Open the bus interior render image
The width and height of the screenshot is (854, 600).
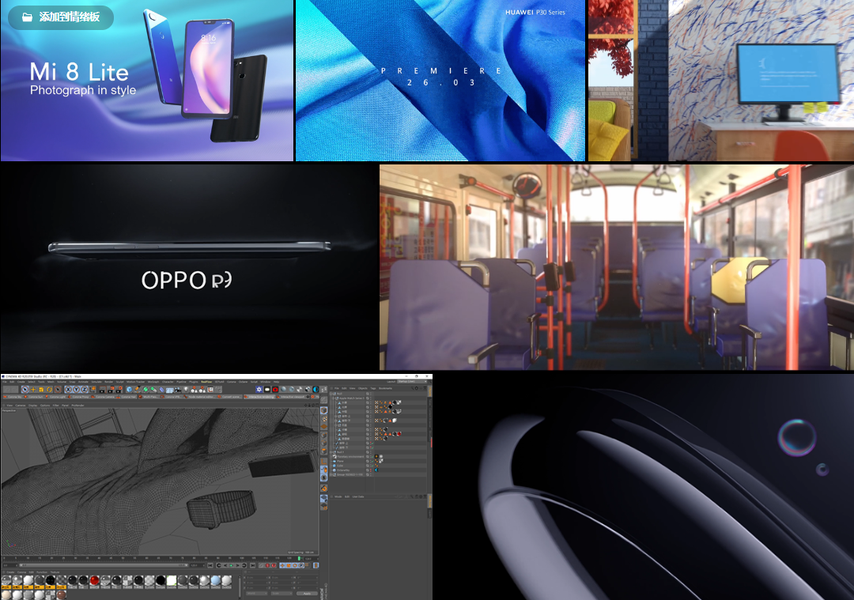point(617,267)
